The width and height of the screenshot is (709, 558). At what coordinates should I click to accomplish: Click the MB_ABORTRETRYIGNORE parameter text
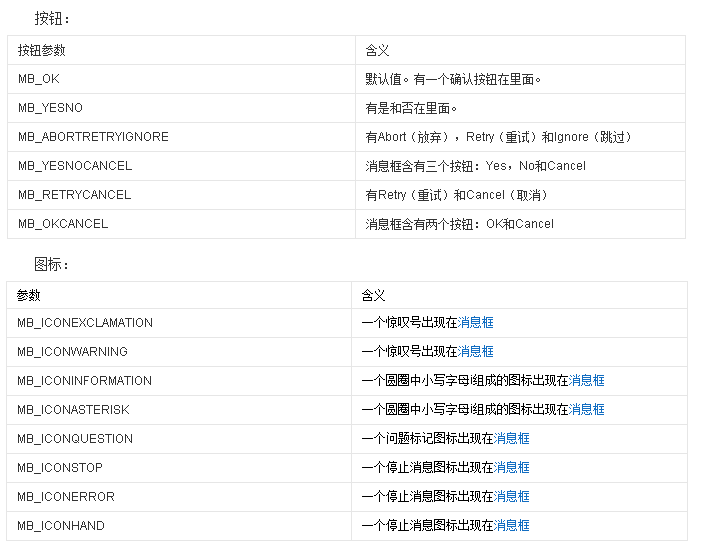point(93,137)
